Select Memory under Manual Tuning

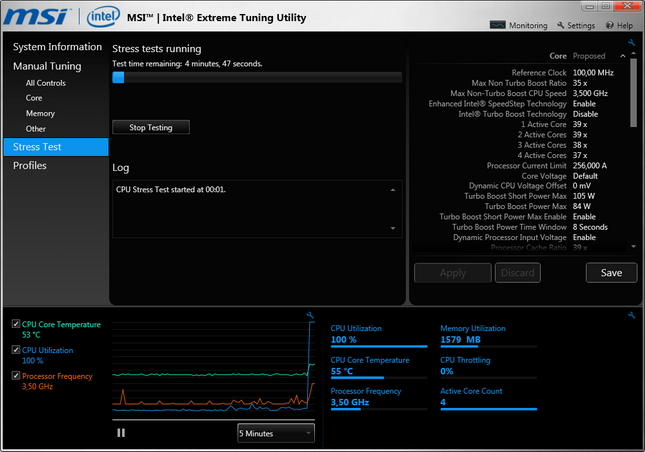point(40,114)
